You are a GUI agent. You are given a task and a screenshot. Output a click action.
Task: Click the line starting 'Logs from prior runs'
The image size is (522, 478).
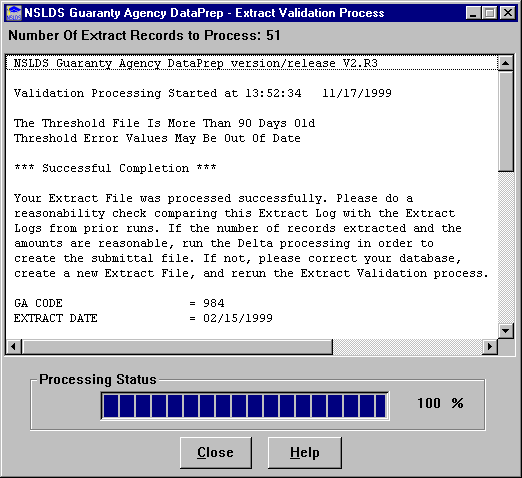[238, 228]
